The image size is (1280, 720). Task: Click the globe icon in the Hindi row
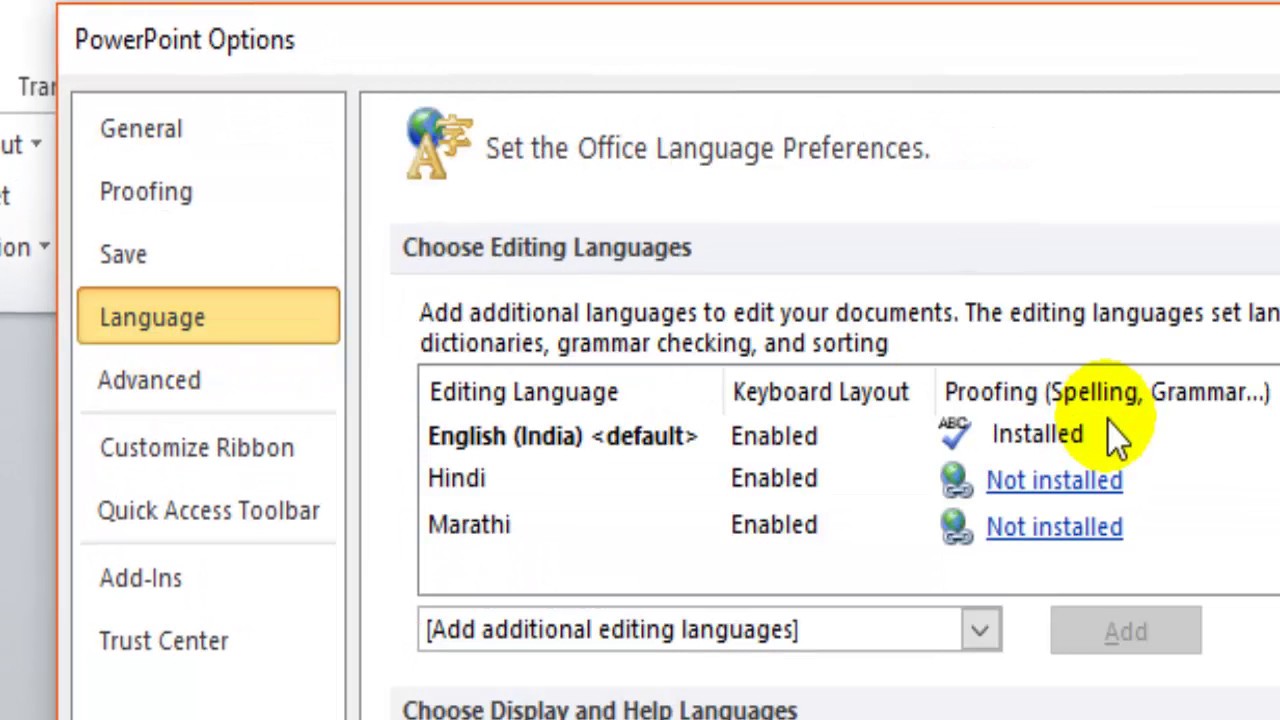(957, 480)
